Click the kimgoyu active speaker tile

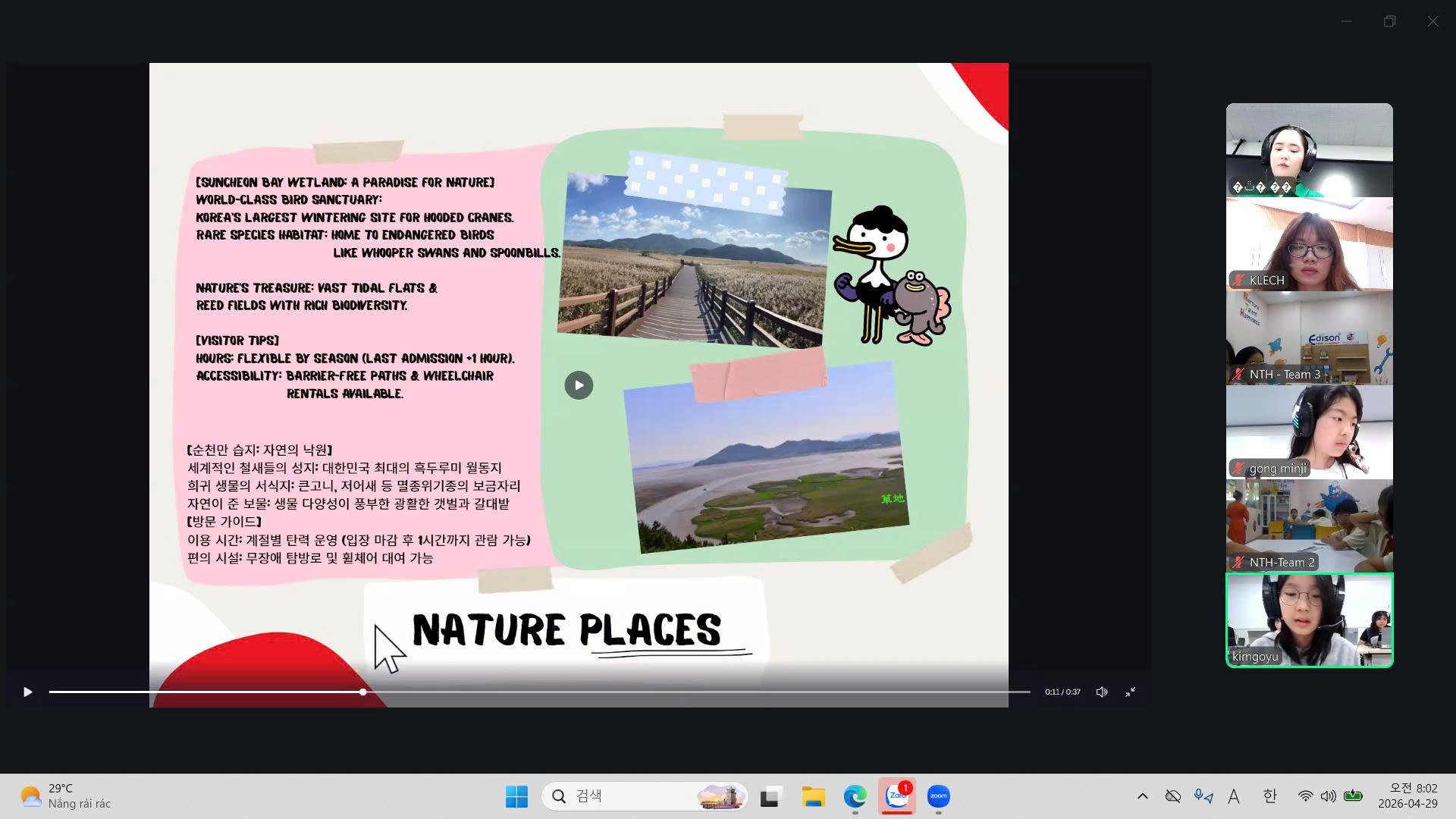tap(1309, 620)
